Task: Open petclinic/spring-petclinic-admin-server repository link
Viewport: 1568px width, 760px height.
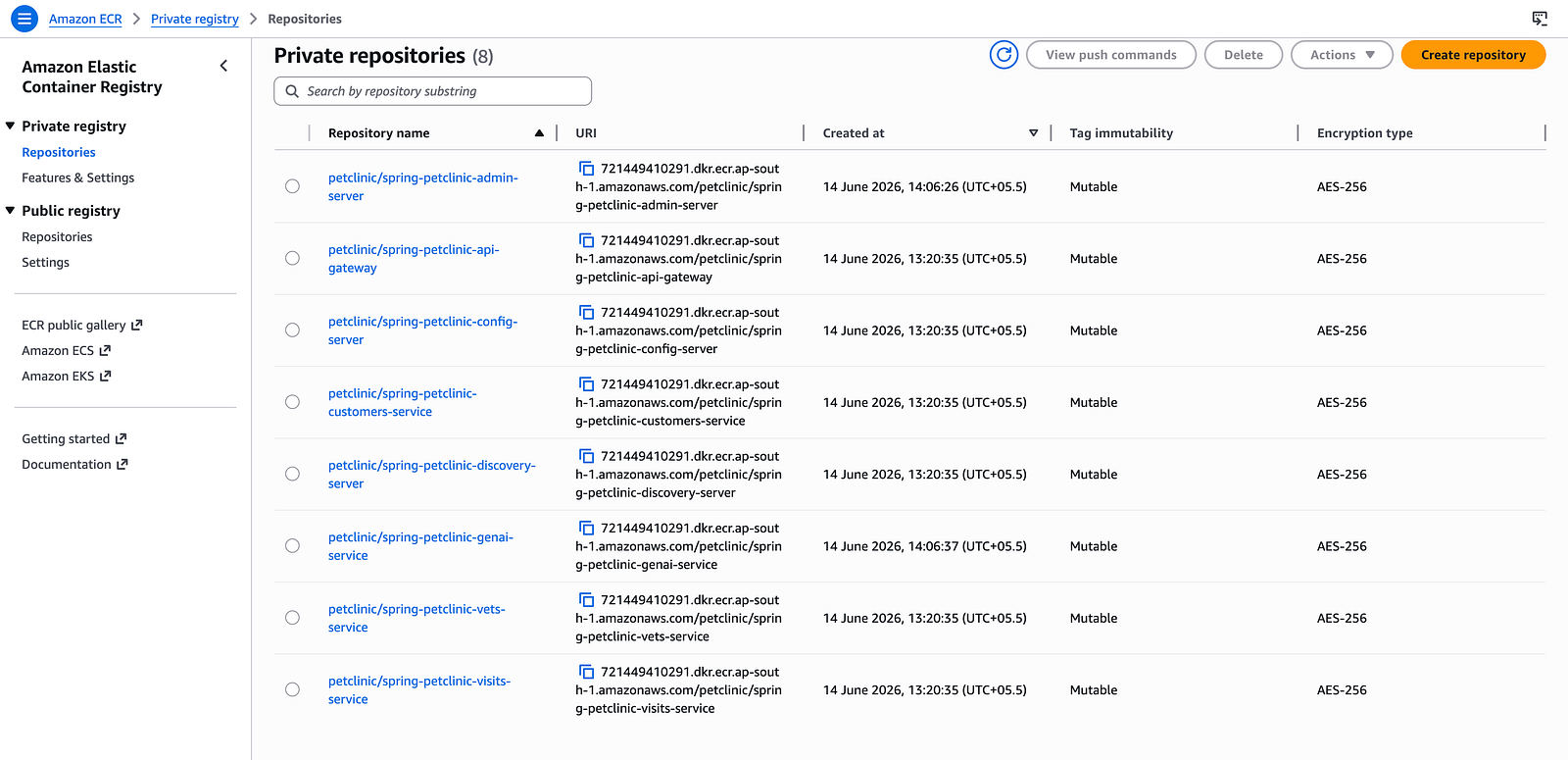Action: click(423, 186)
